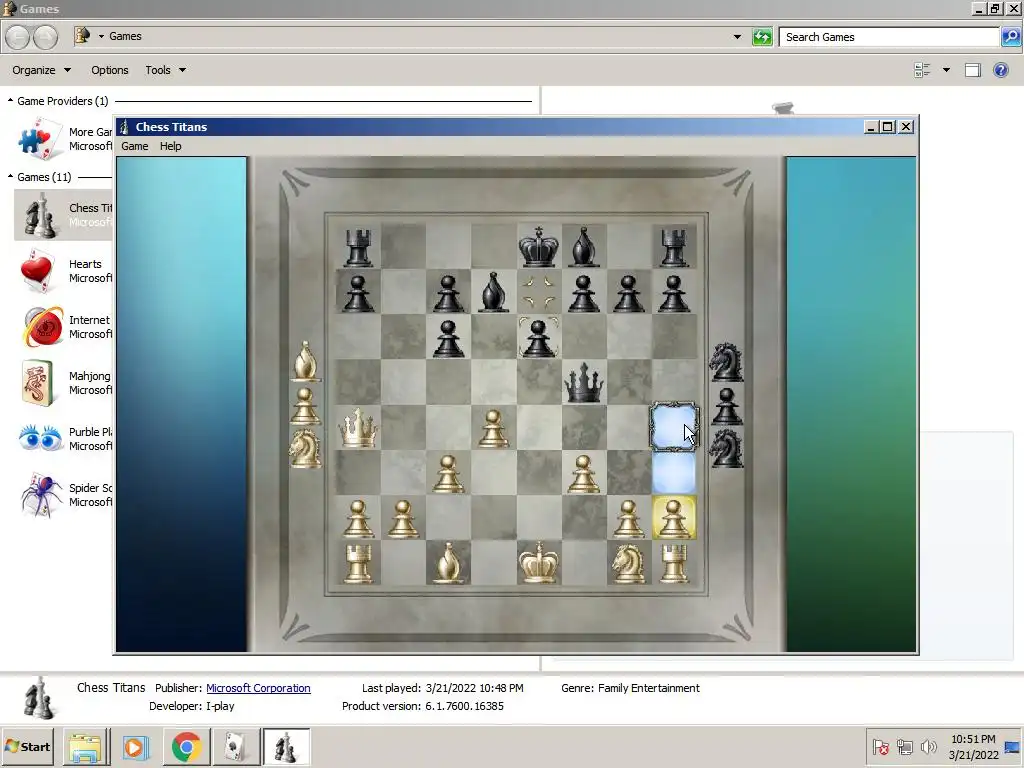Open the view options dropdown arrow

[946, 70]
